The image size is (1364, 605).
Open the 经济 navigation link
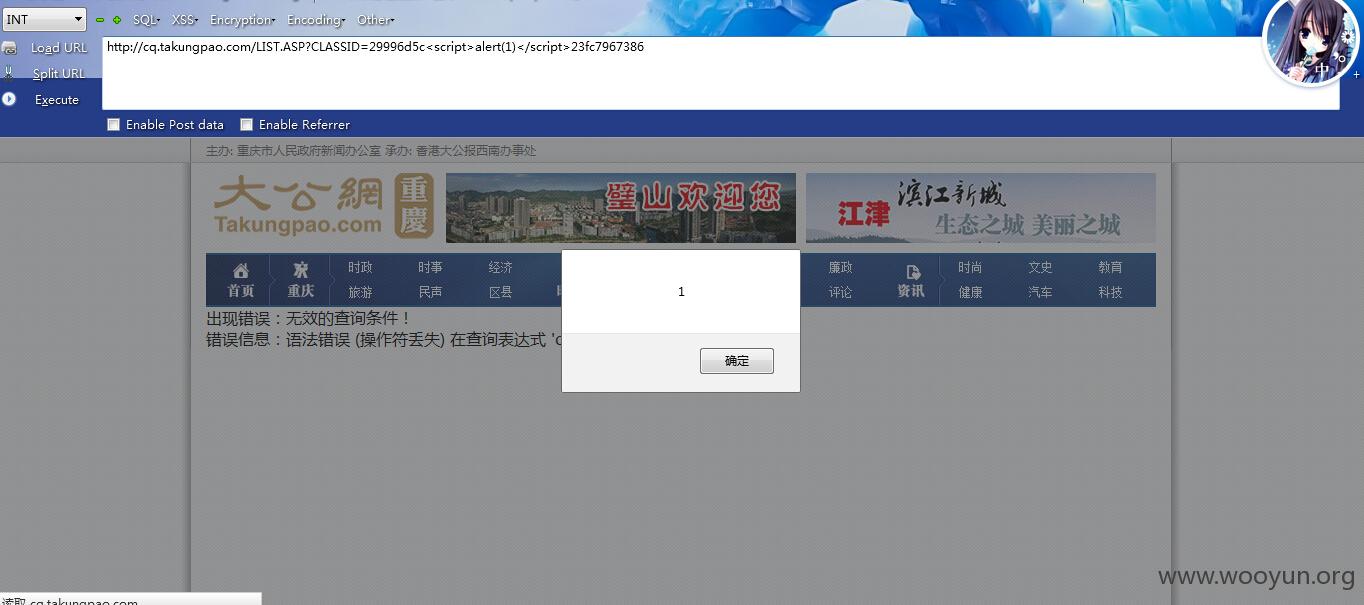[501, 268]
